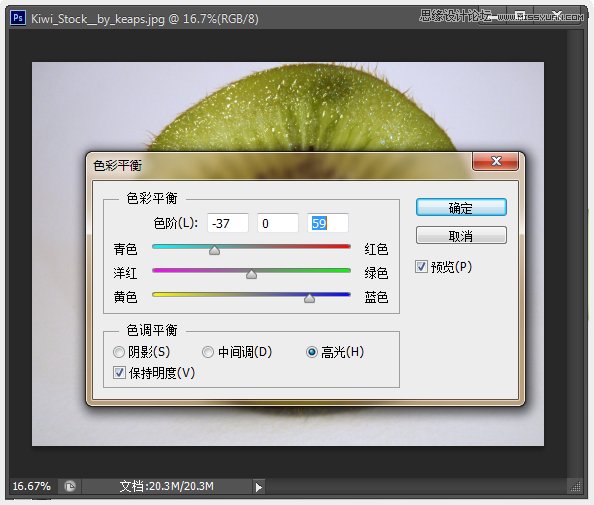Click the 16.67% zoom field in status bar

point(32,486)
